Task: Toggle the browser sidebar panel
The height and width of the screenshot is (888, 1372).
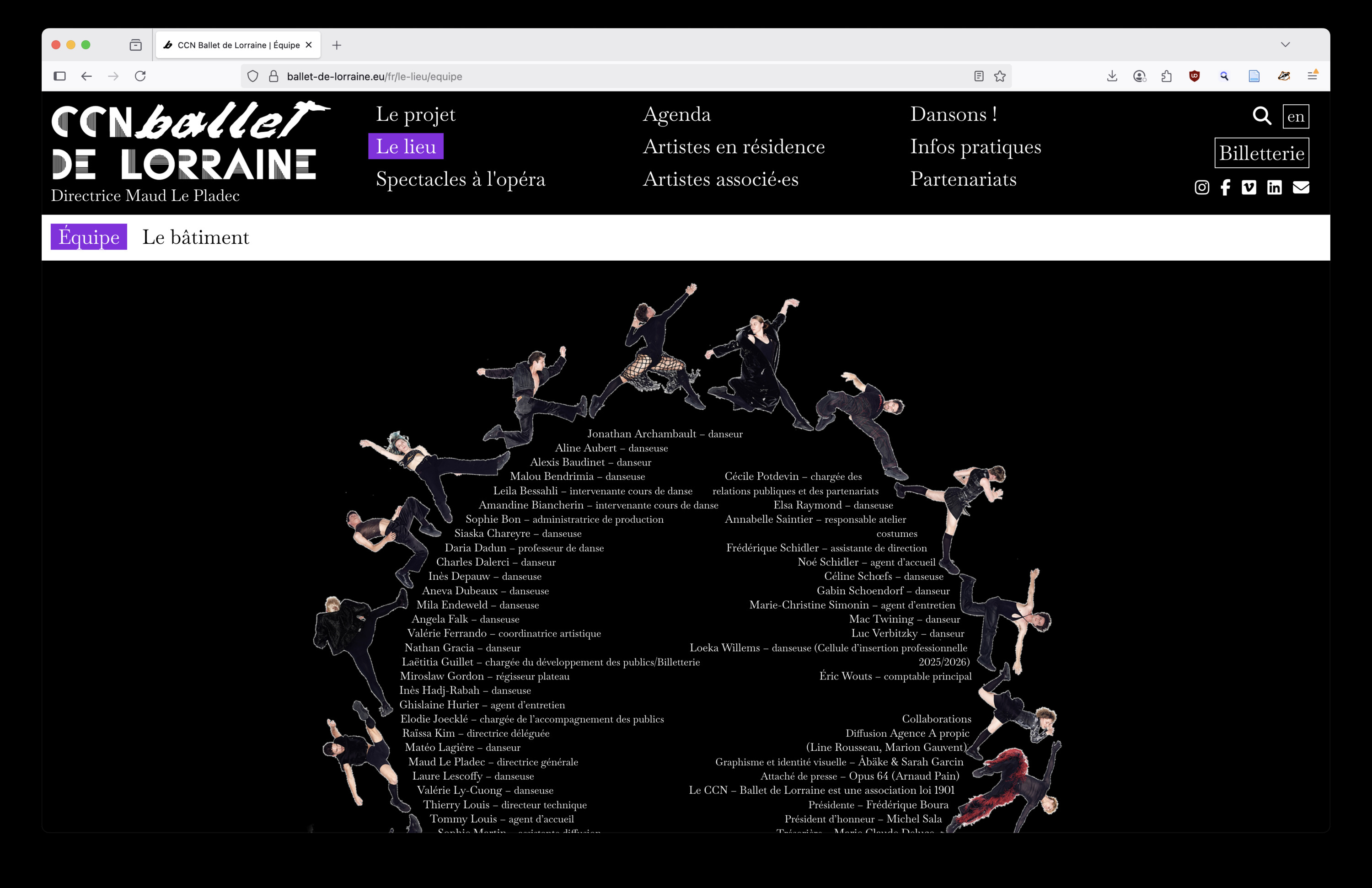Action: coord(59,76)
